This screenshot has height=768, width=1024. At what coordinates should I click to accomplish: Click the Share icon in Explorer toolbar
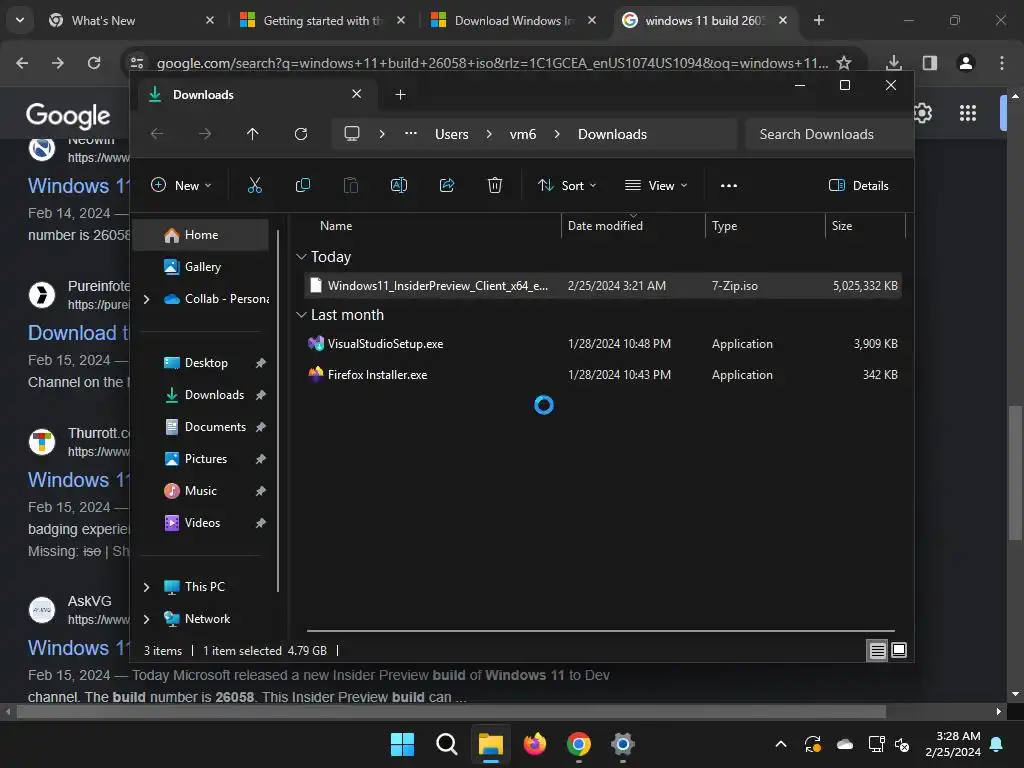coord(447,185)
